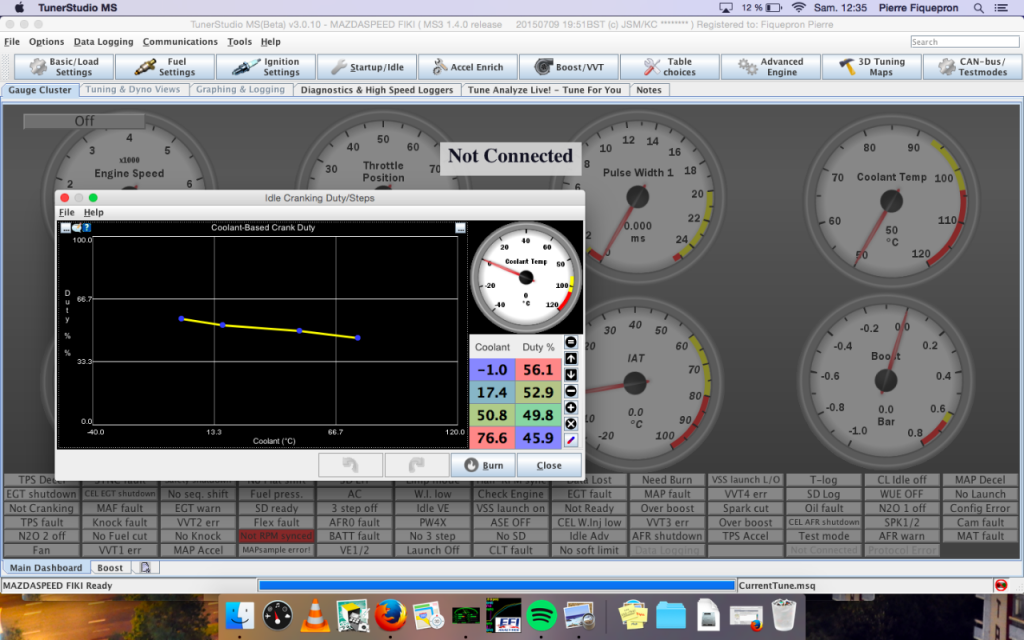Open the Apple menu
The height and width of the screenshot is (640, 1024).
pos(20,8)
